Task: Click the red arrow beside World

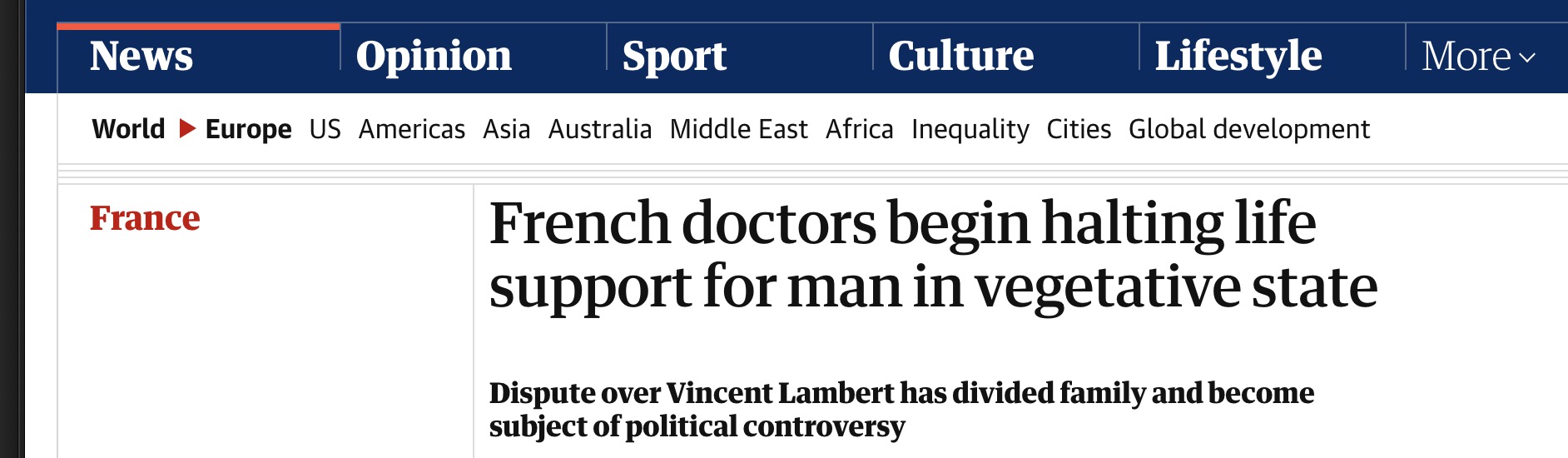Action: [187, 129]
